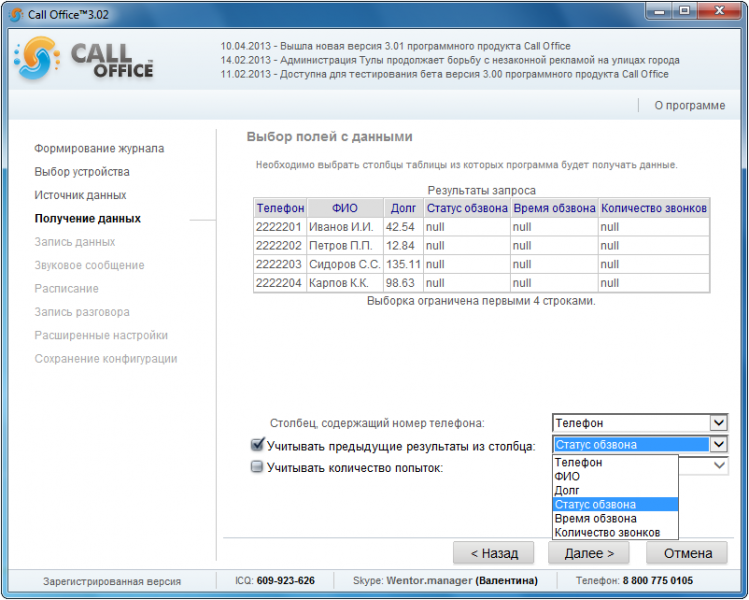This screenshot has width=749, height=600.
Task: Click the Долг column header
Action: click(403, 208)
